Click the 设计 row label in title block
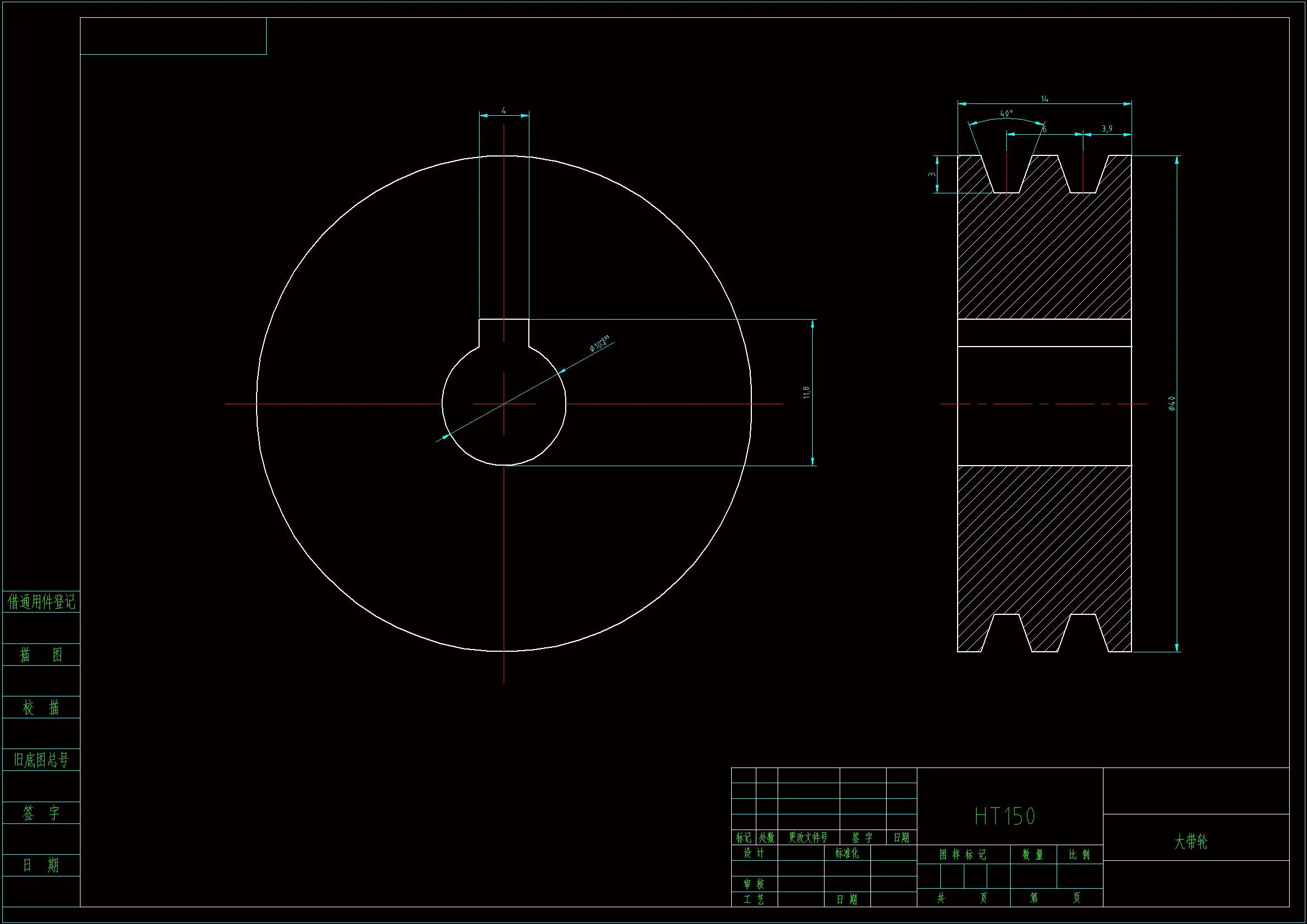 tap(754, 853)
